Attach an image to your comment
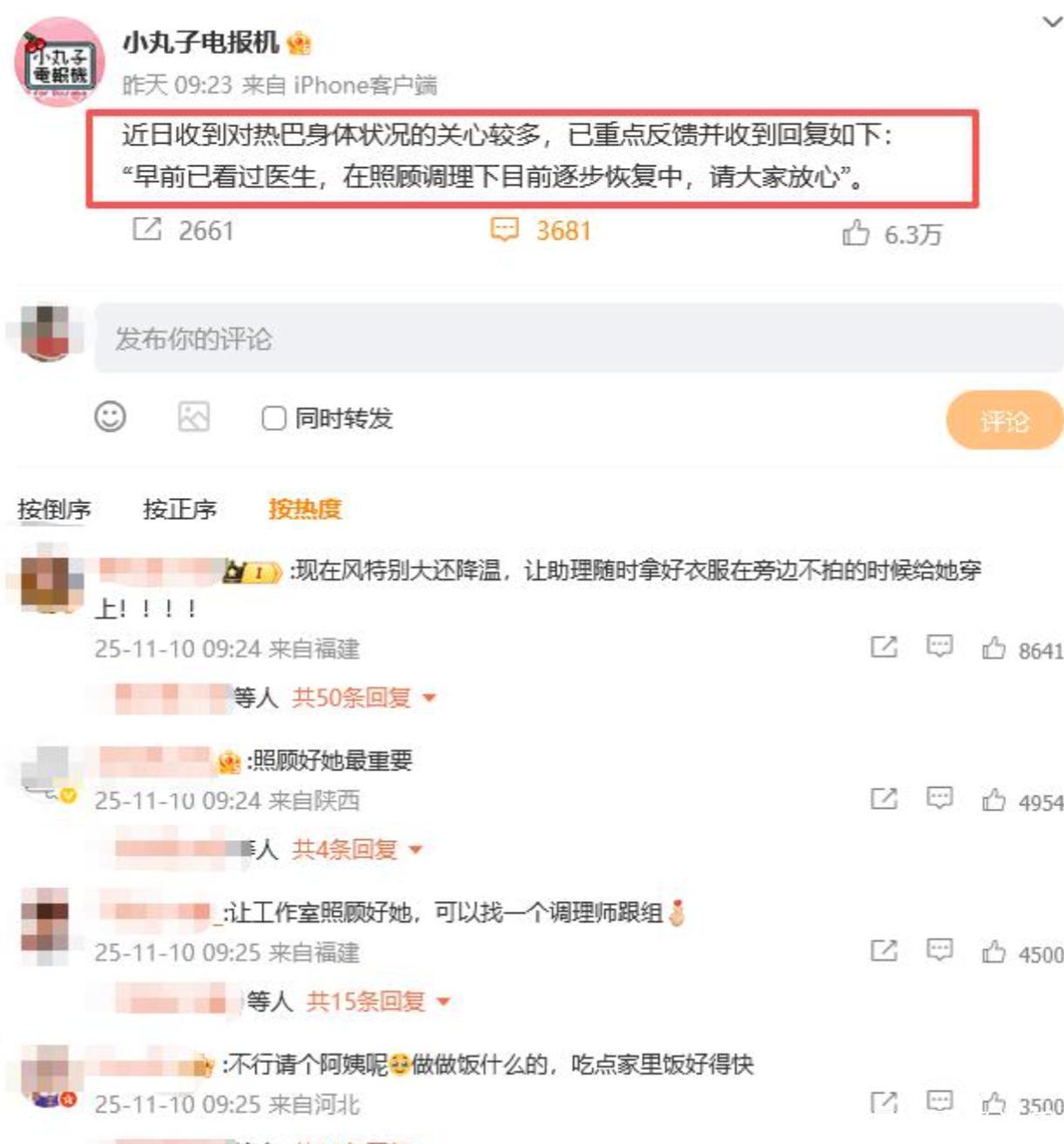 [x=193, y=418]
